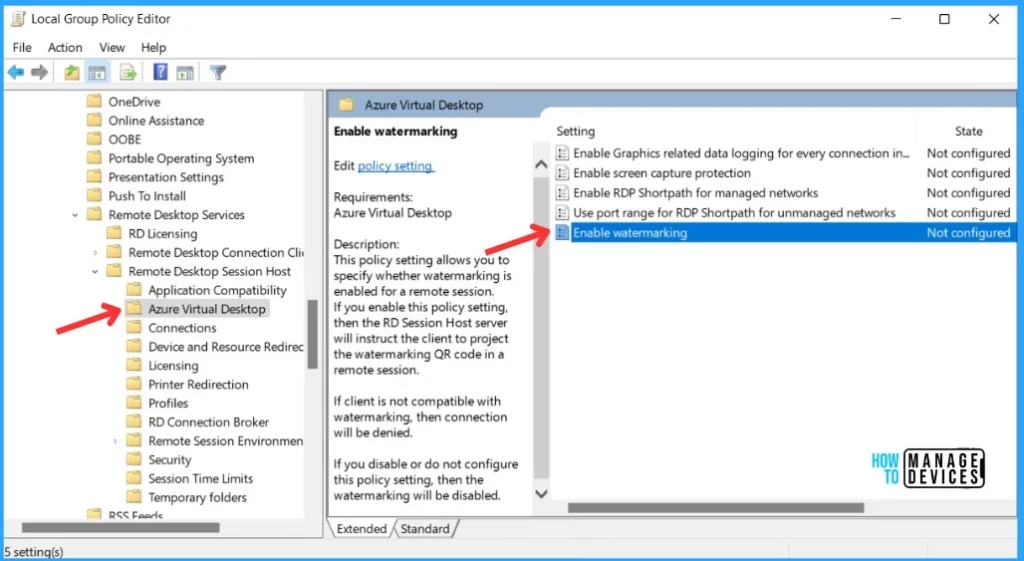
Task: Click the Local Group Policy Editor title icon
Action: click(x=18, y=19)
